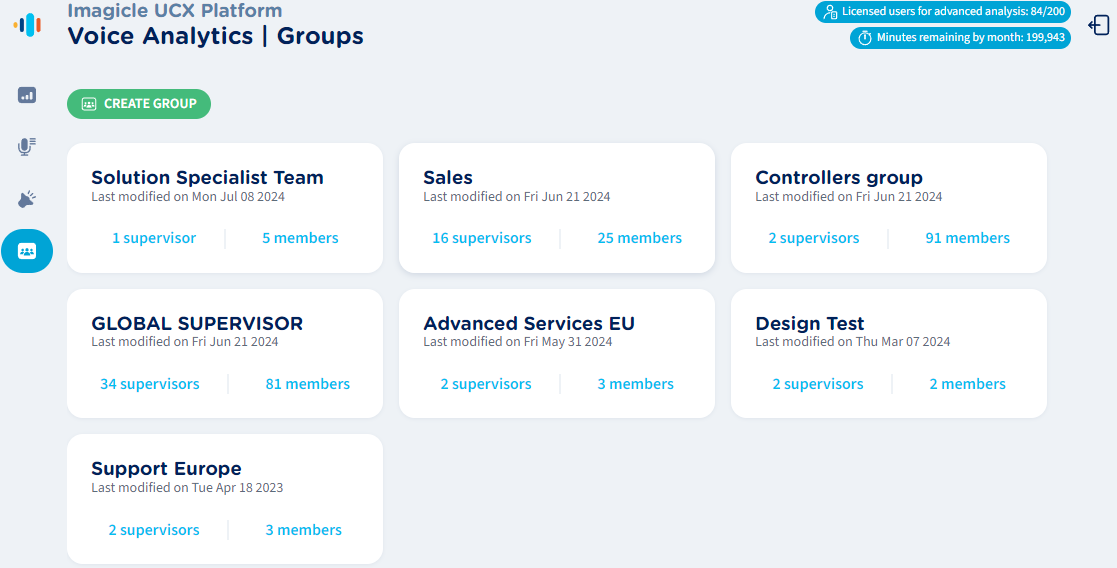Open Support Europe's 3 members link
The image size is (1117, 568).
[303, 530]
